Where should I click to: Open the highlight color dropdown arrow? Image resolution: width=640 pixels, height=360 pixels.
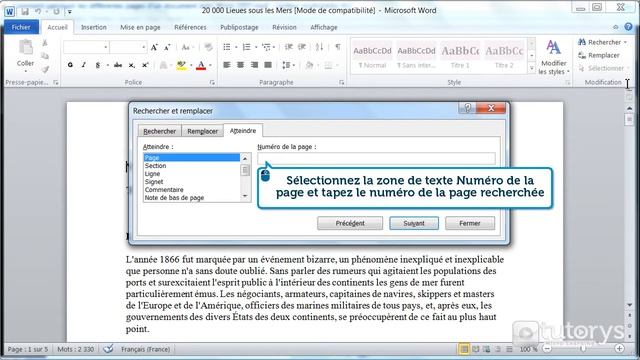(x=191, y=65)
